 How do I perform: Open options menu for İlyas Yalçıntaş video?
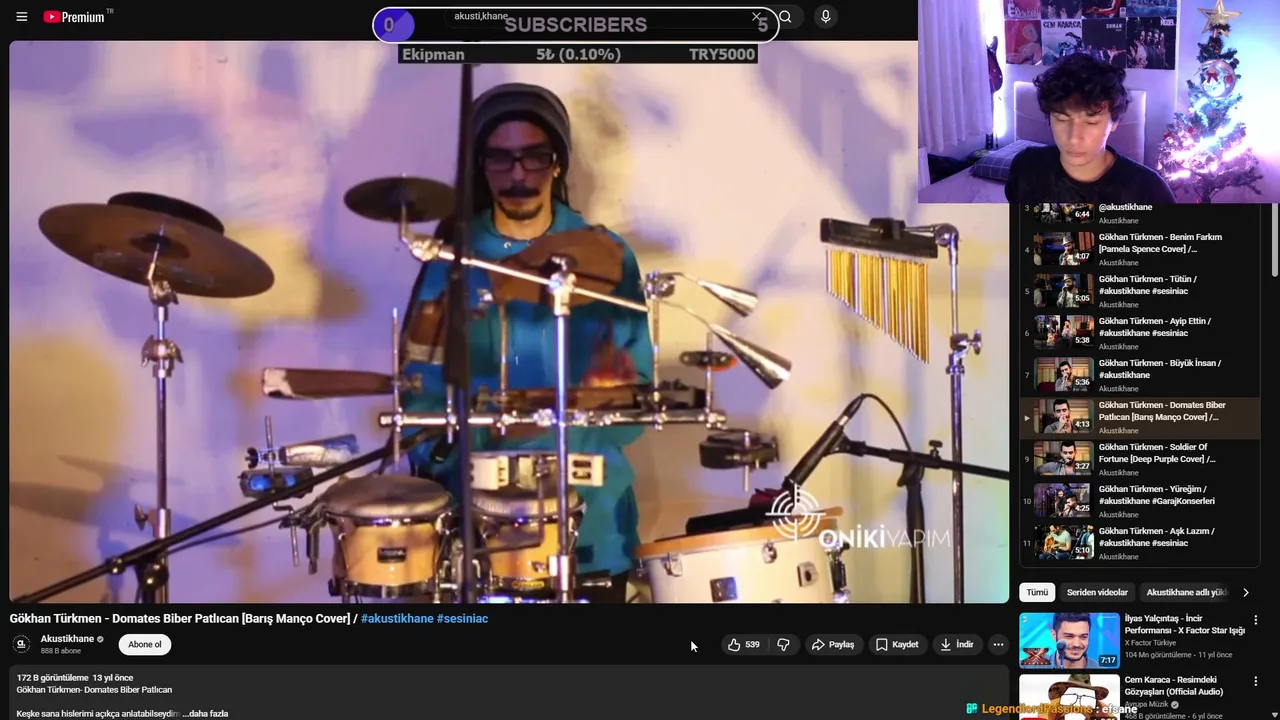[1256, 620]
